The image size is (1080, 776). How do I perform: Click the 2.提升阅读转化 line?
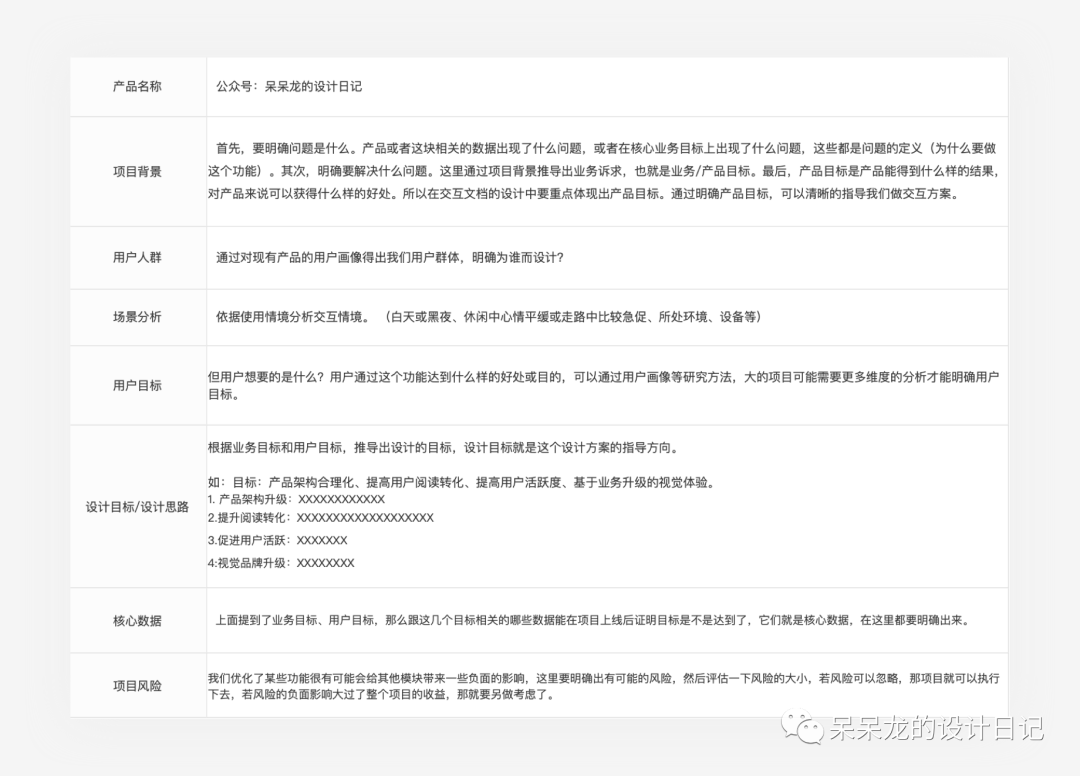pyautogui.click(x=320, y=518)
